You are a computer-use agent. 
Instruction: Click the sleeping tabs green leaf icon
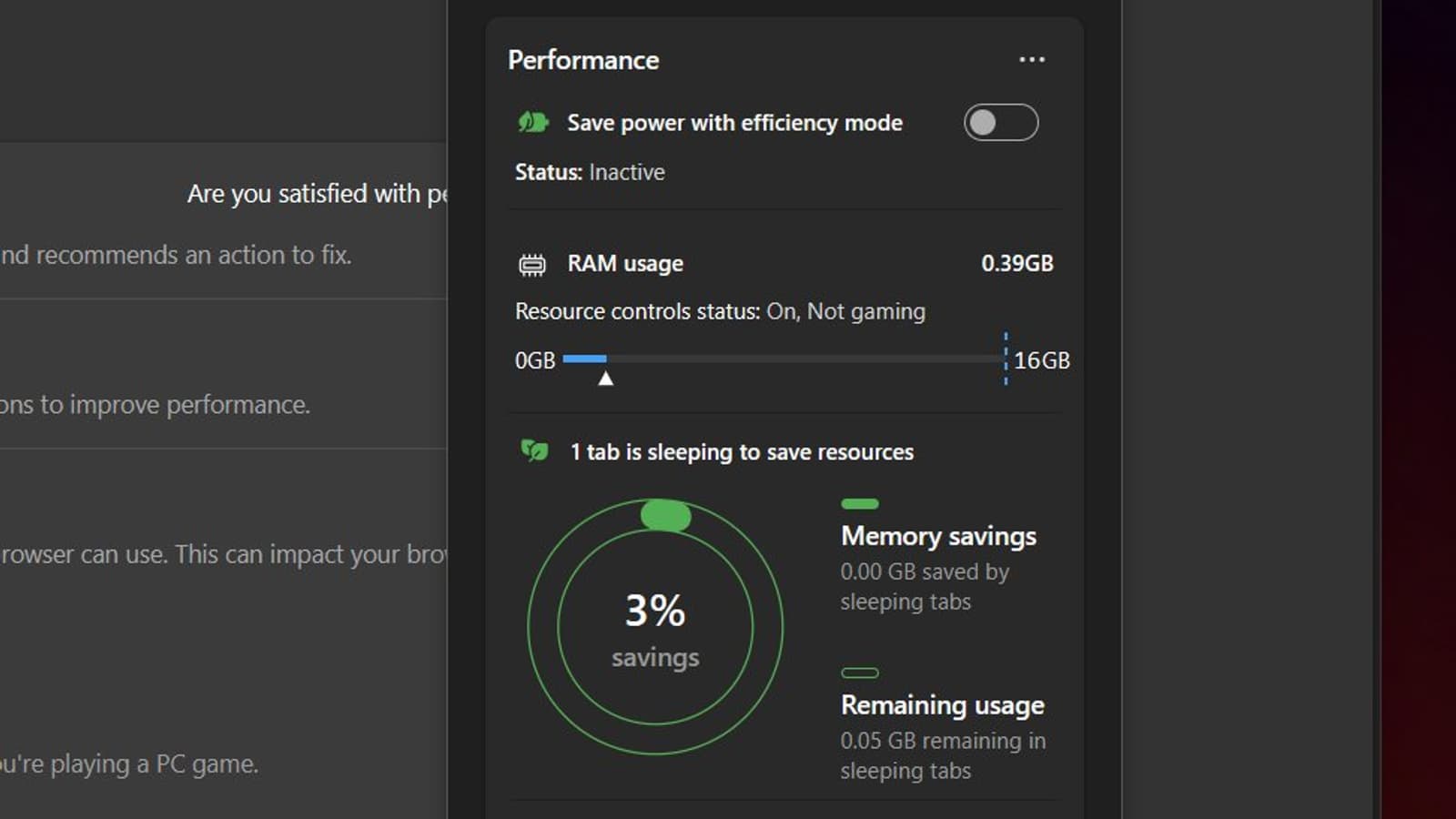coord(534,450)
